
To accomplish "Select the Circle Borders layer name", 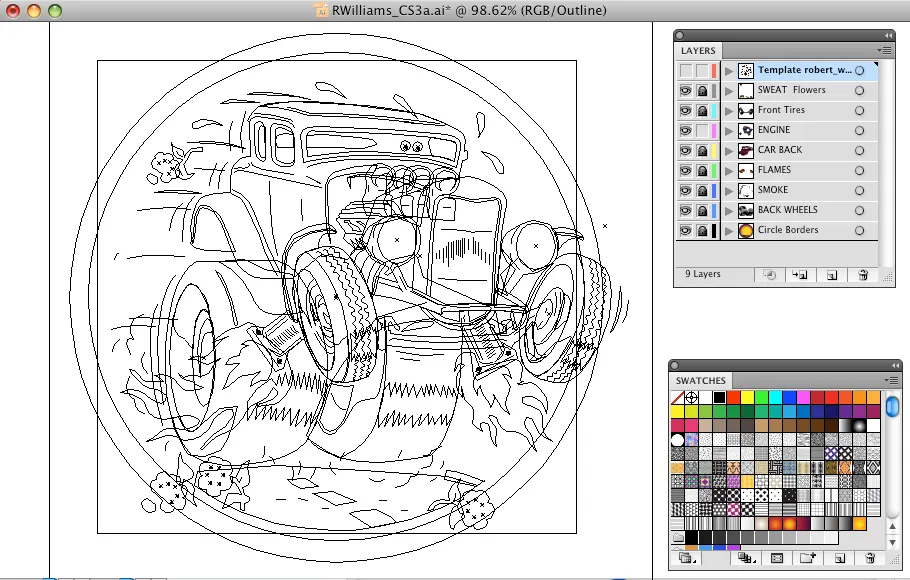I will coord(788,230).
